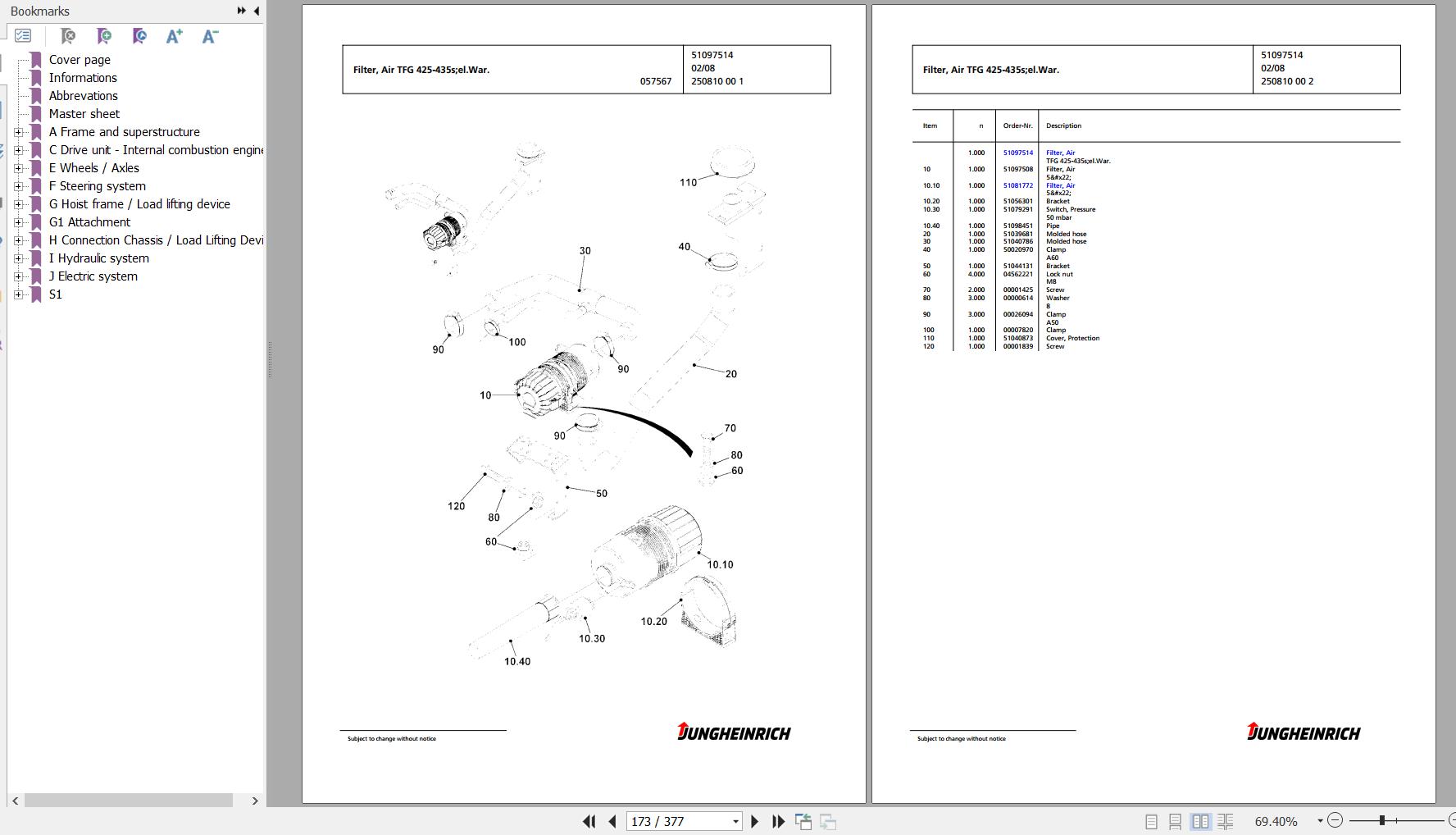Click the previous view icon
Screen dimensions: 1456x835
[803, 821]
